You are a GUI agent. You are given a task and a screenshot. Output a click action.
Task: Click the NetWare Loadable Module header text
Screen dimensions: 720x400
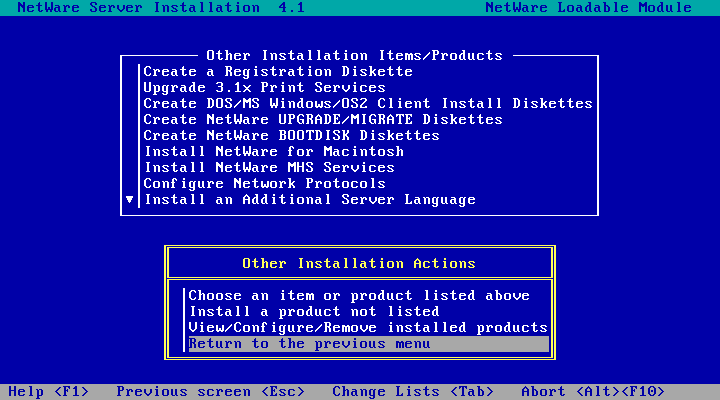(588, 8)
